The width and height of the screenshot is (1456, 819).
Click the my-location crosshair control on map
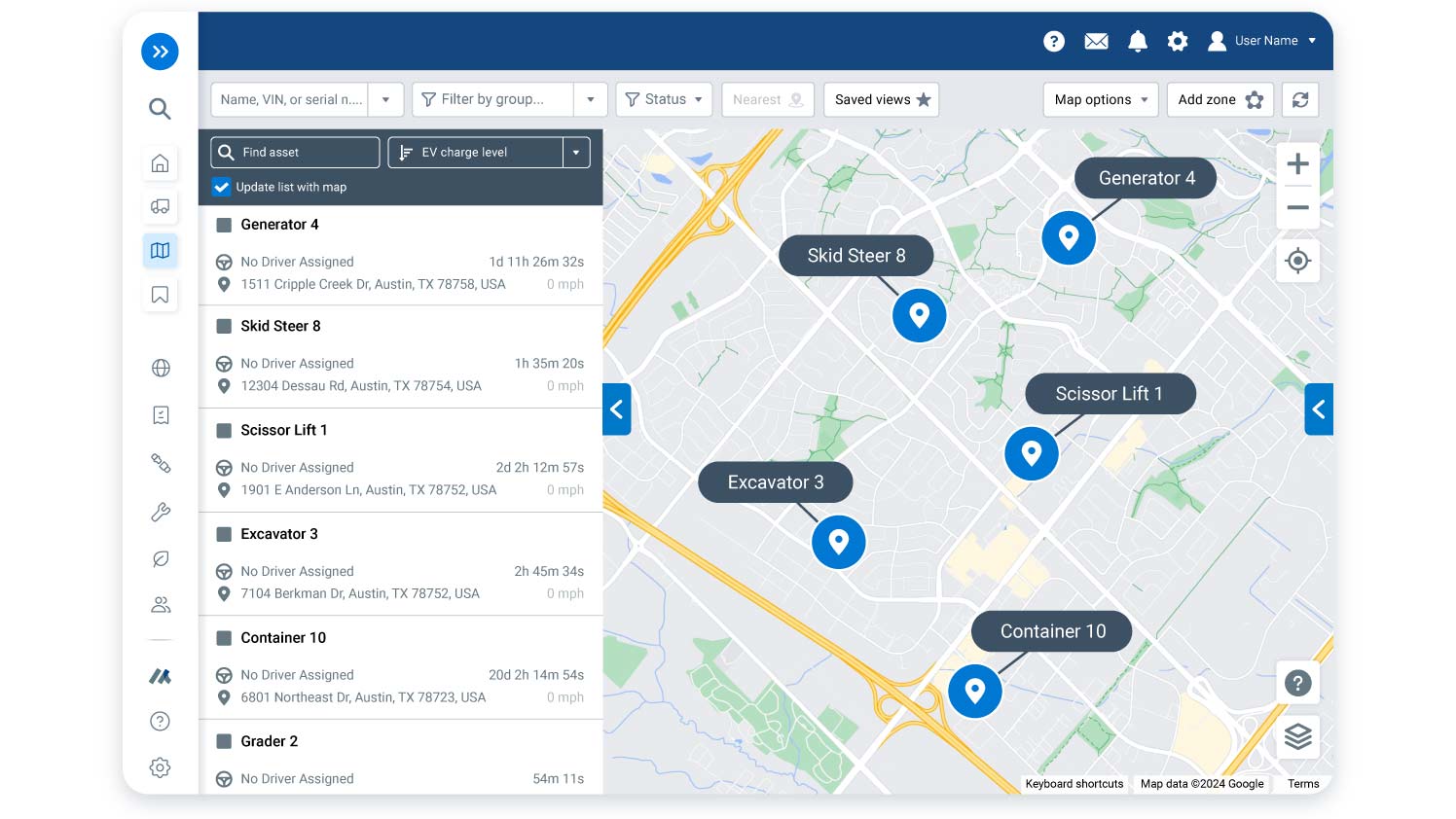tap(1297, 261)
